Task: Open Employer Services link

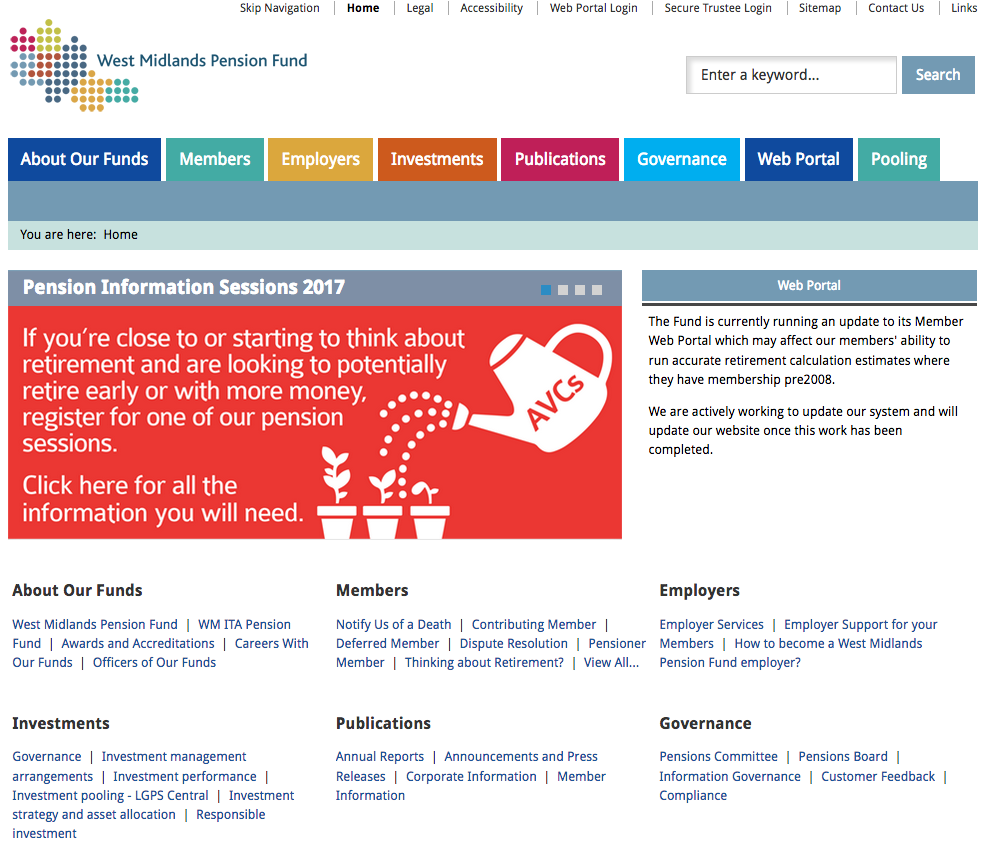Action: pyautogui.click(x=711, y=625)
